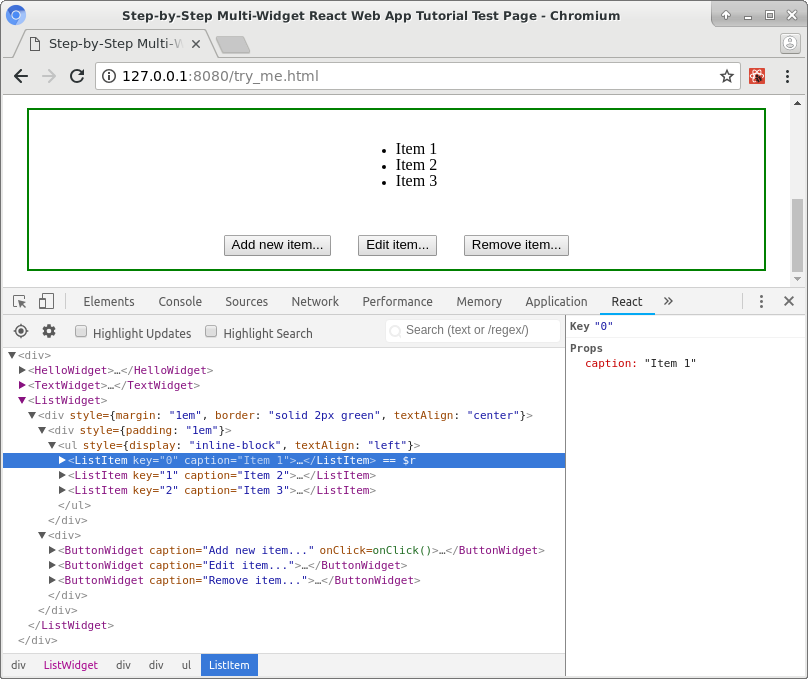
Task: Toggle the device toolbar icon
Action: [46, 301]
